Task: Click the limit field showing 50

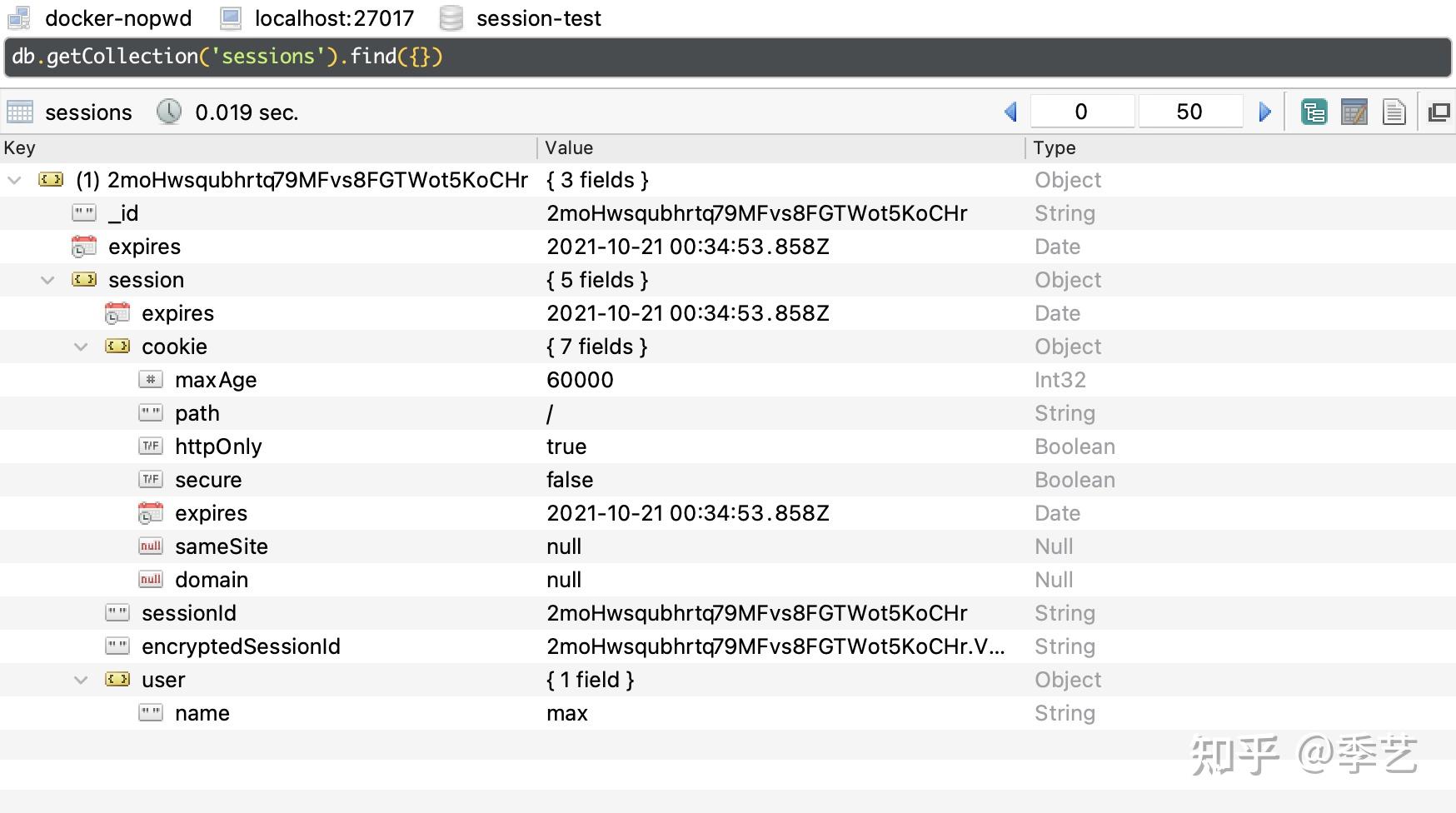Action: [1189, 112]
